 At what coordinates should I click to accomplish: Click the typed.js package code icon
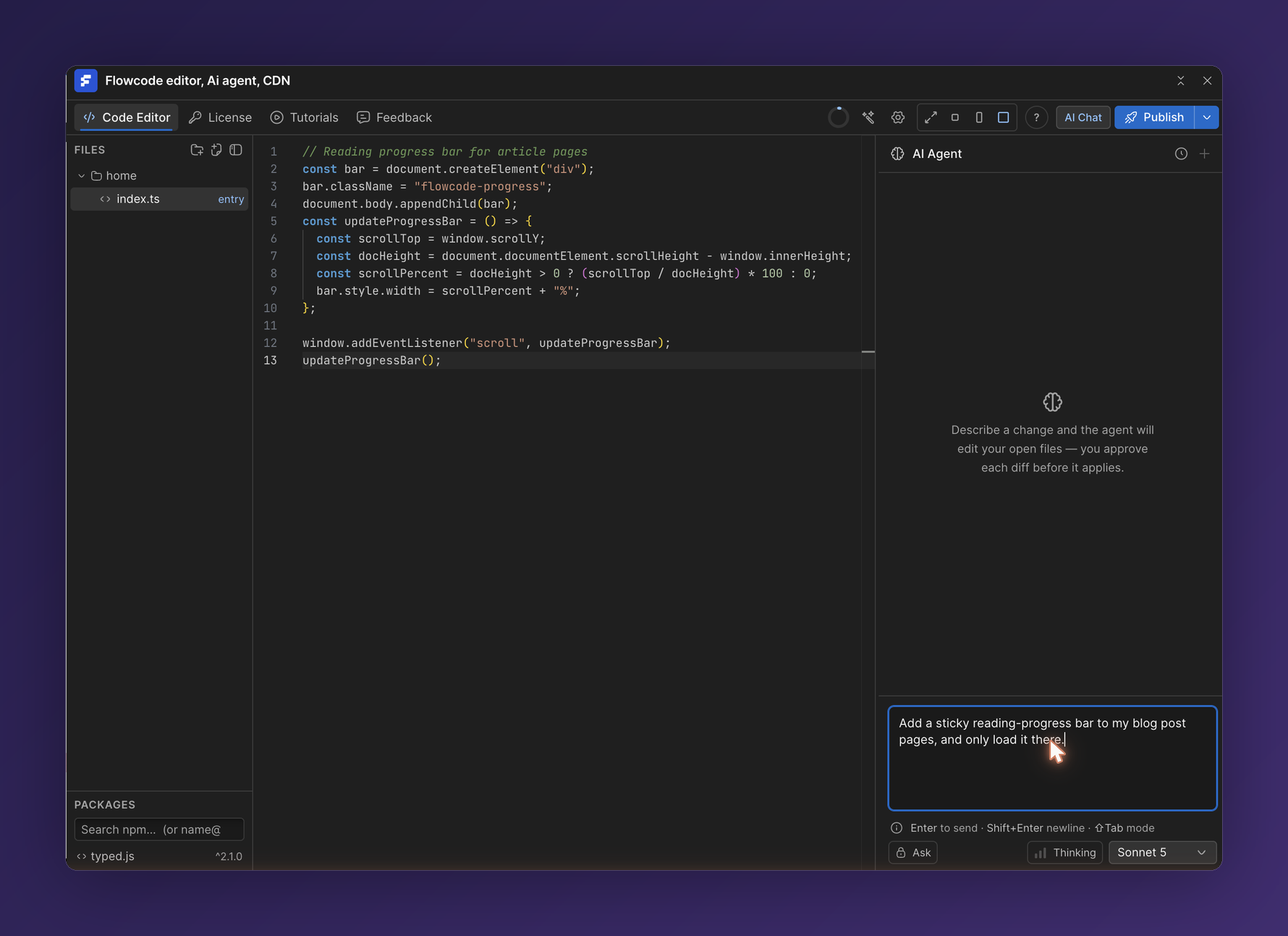(82, 856)
